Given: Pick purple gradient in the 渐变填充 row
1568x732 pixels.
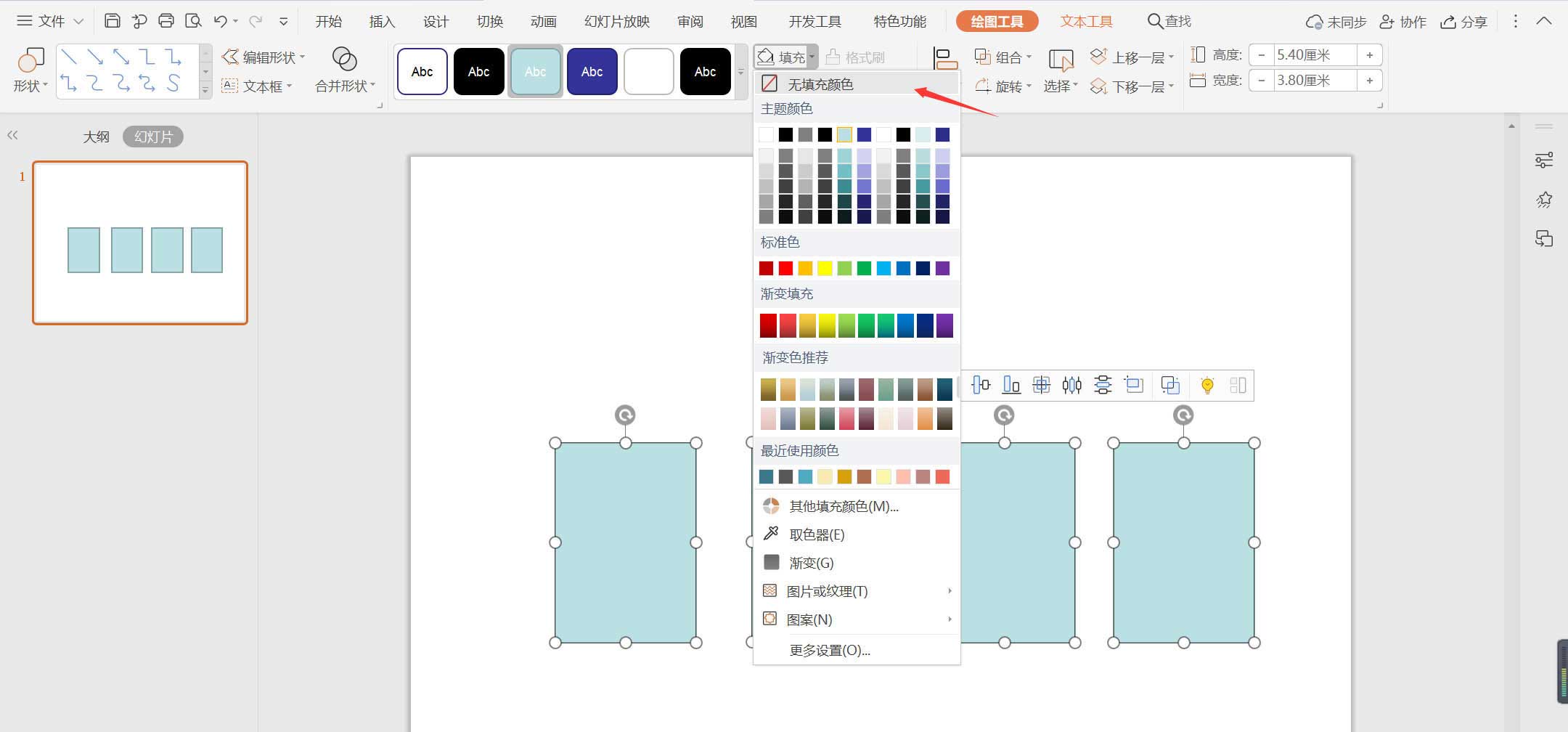Looking at the screenshot, I should coord(944,325).
